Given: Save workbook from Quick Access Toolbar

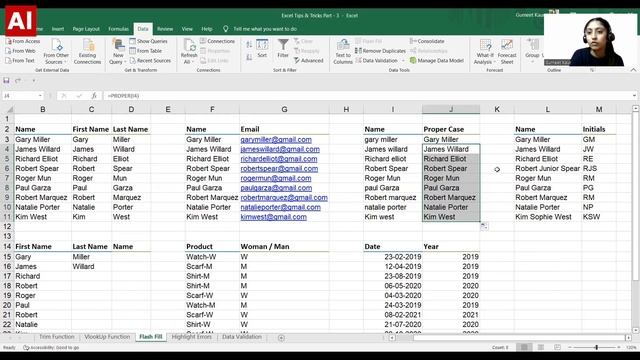Looking at the screenshot, I should 6,80.
